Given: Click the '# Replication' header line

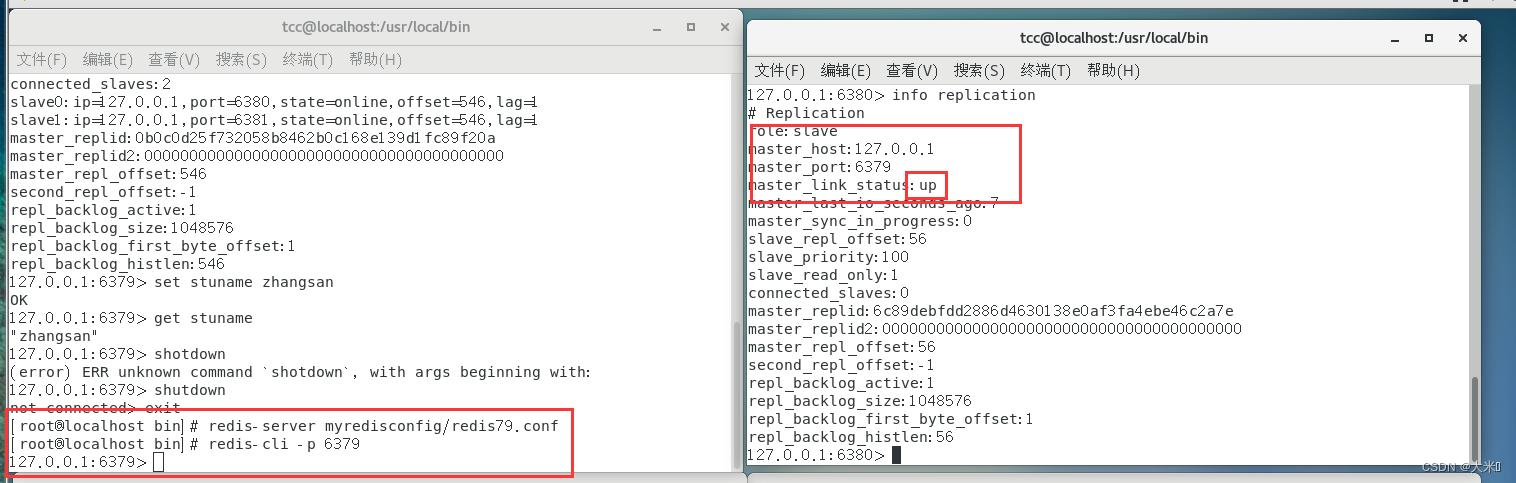Looking at the screenshot, I should point(806,113).
